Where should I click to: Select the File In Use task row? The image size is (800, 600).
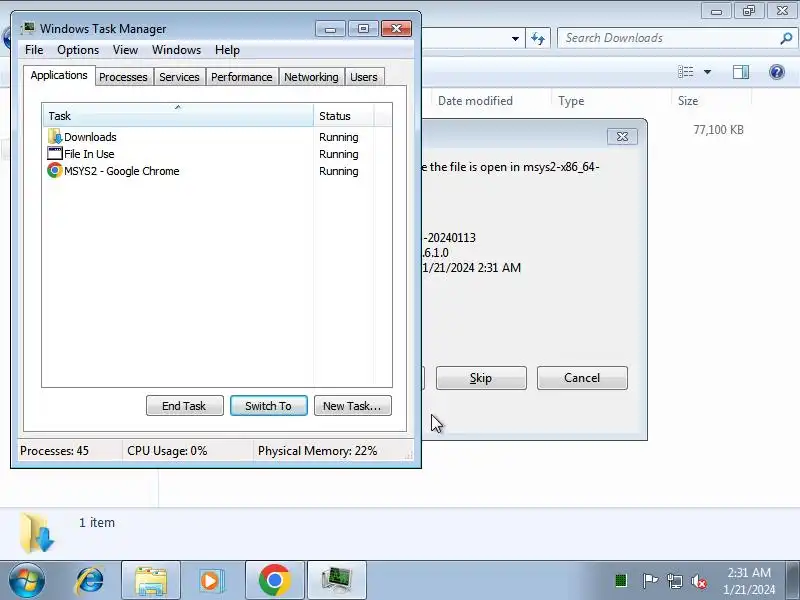point(217,154)
